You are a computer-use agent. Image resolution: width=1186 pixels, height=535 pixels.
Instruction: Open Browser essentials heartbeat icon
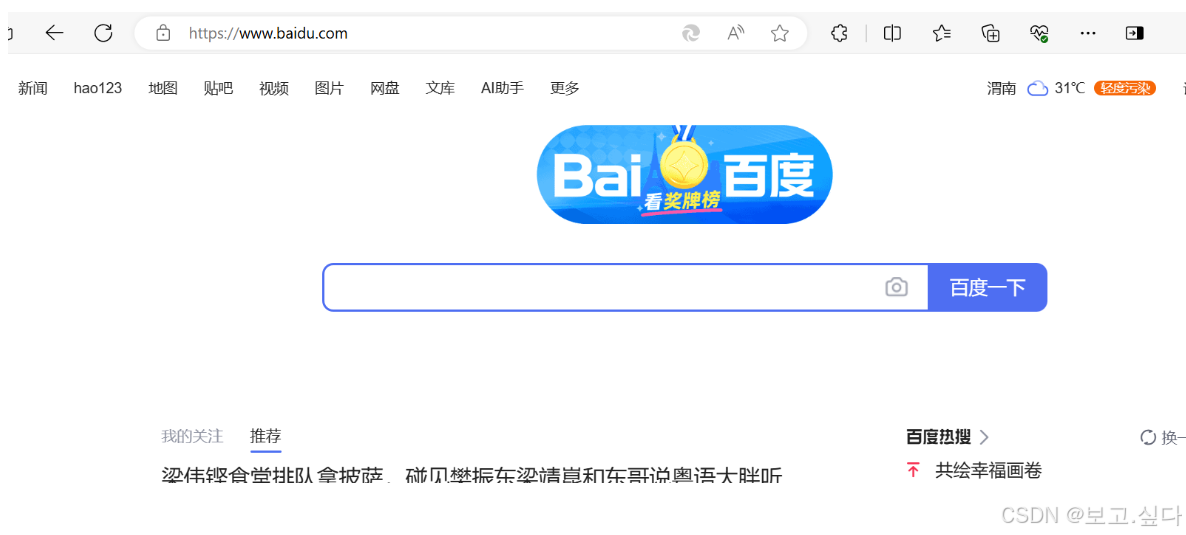pos(1039,33)
